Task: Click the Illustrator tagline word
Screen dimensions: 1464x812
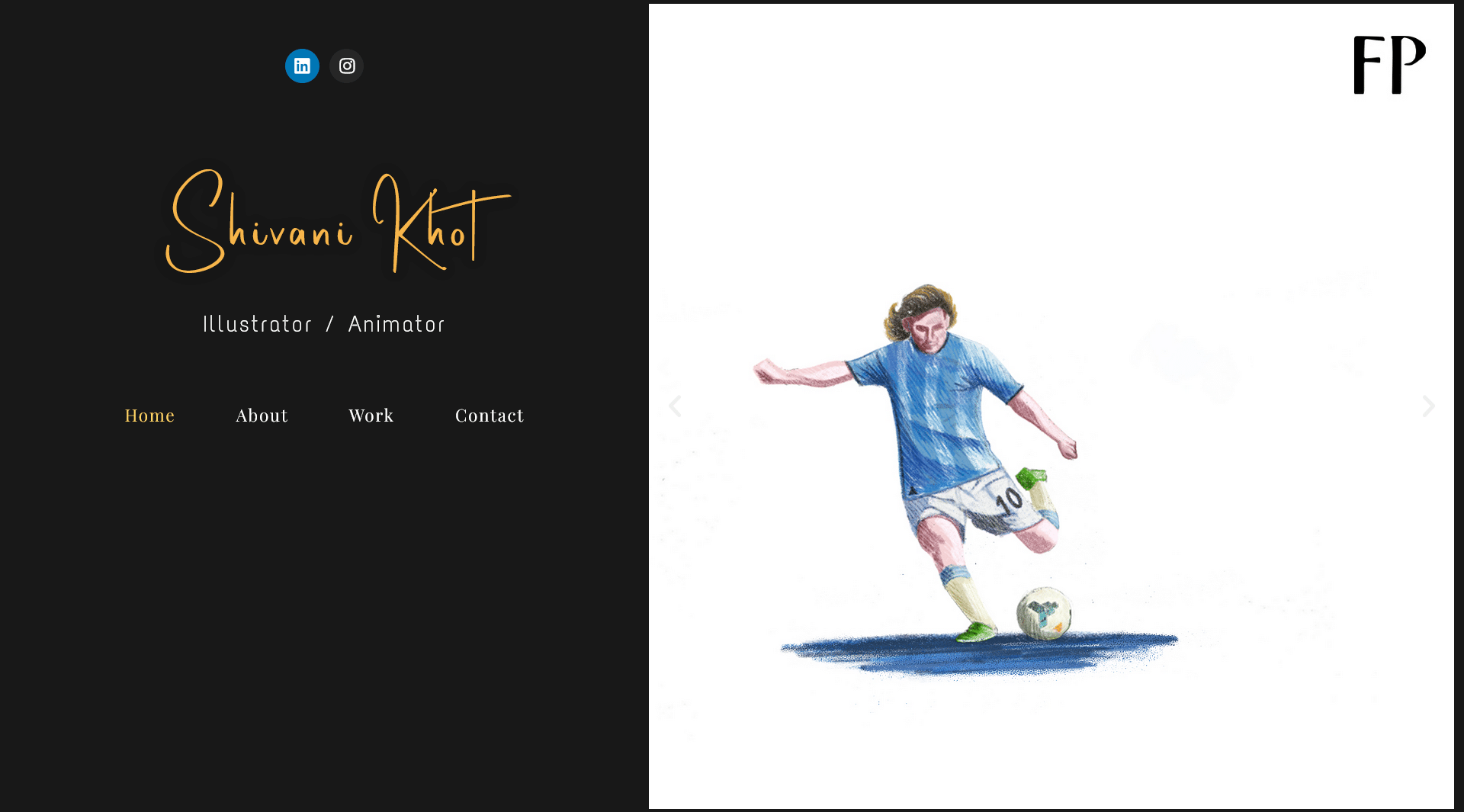Action: coord(258,325)
